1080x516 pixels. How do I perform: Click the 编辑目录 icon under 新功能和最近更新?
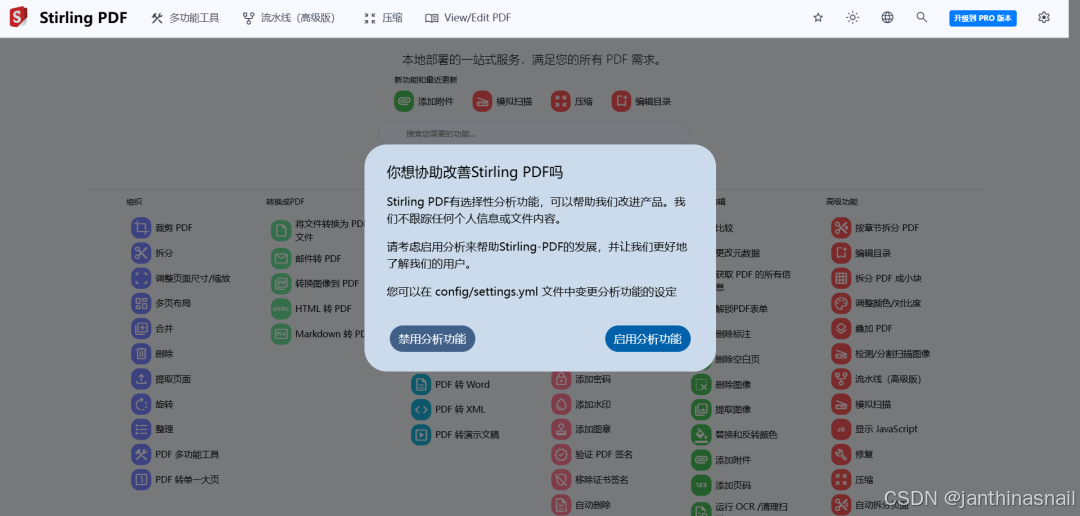tap(621, 101)
